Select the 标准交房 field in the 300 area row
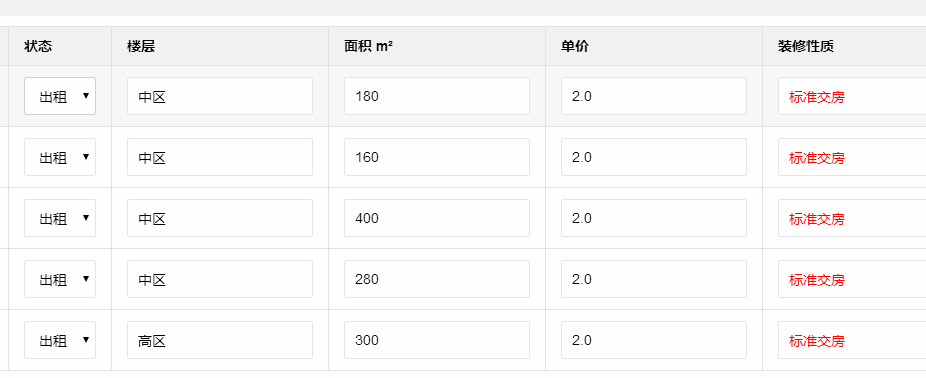The height and width of the screenshot is (378, 926). tap(852, 340)
